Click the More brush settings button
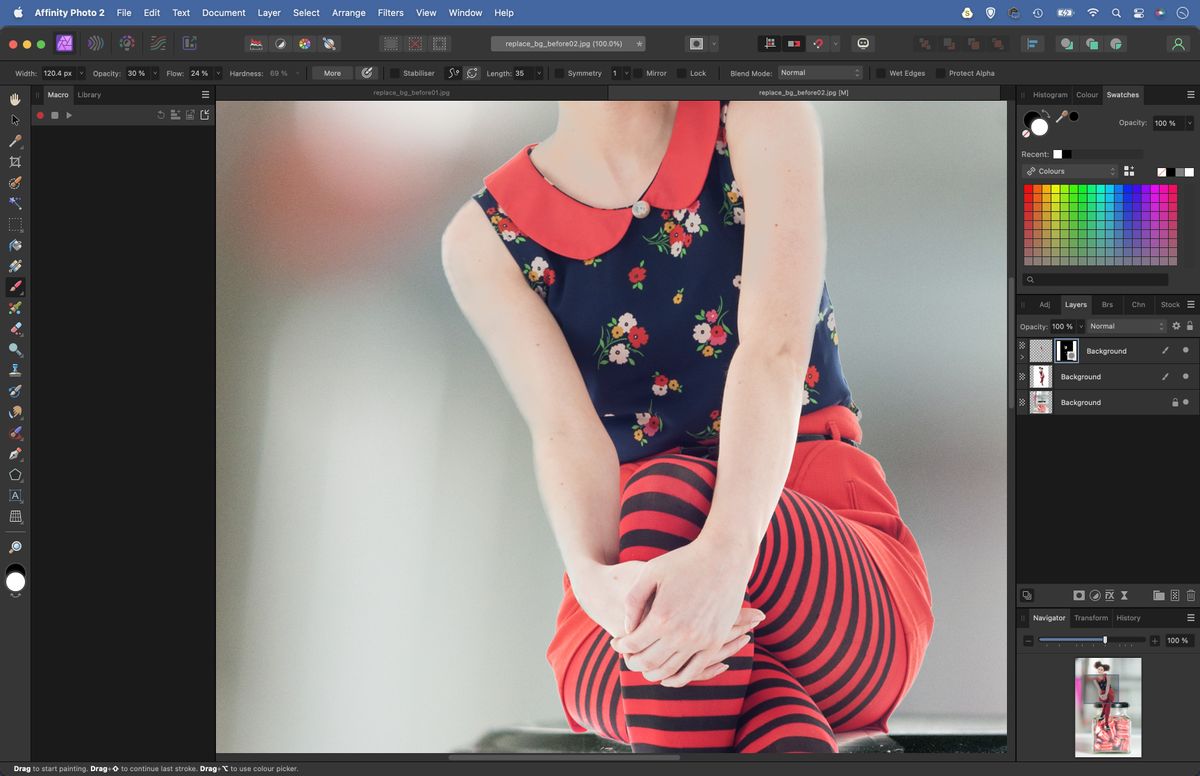The image size is (1200, 776). (x=331, y=72)
